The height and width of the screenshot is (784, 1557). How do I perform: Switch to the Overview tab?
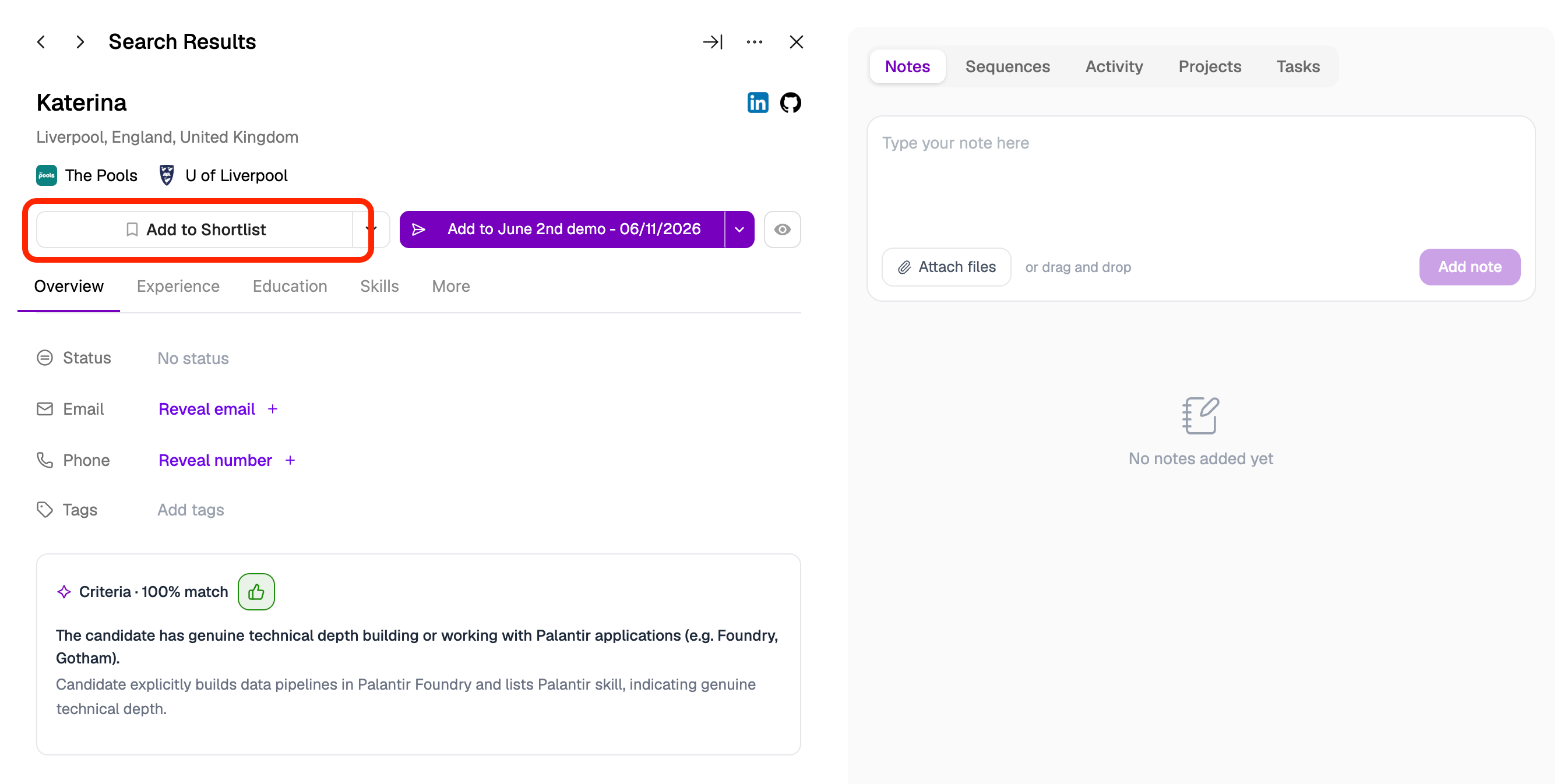(69, 287)
